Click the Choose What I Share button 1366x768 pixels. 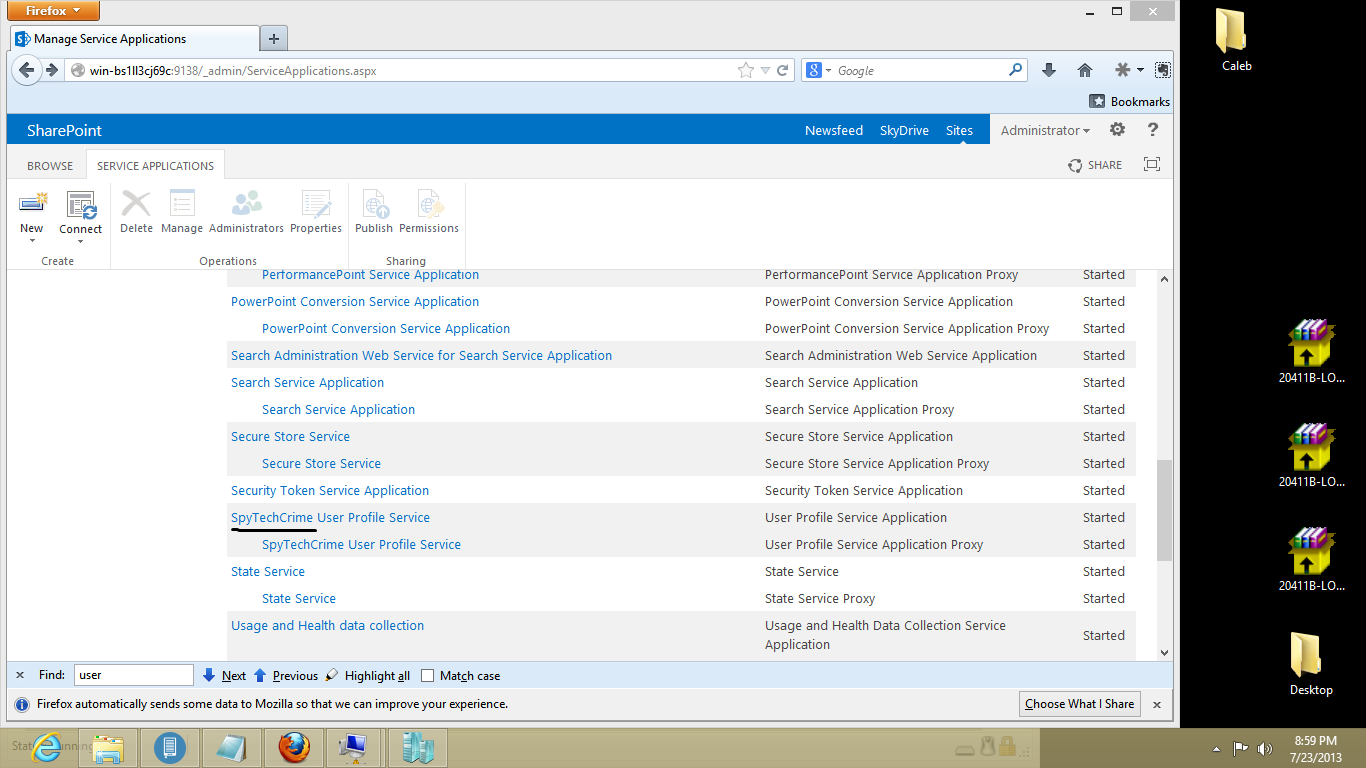click(x=1080, y=704)
